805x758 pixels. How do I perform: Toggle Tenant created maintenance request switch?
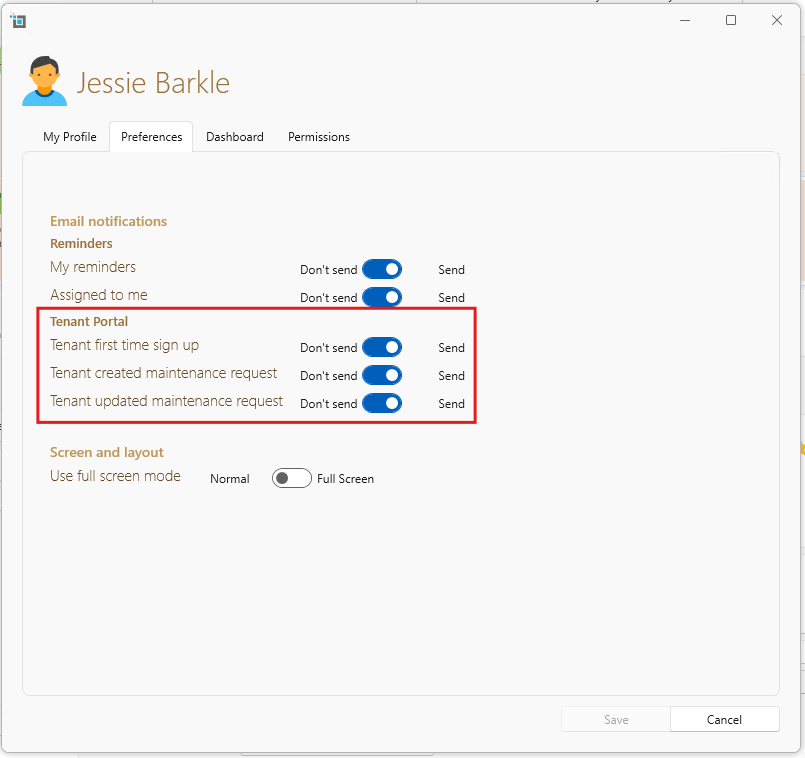pos(382,375)
